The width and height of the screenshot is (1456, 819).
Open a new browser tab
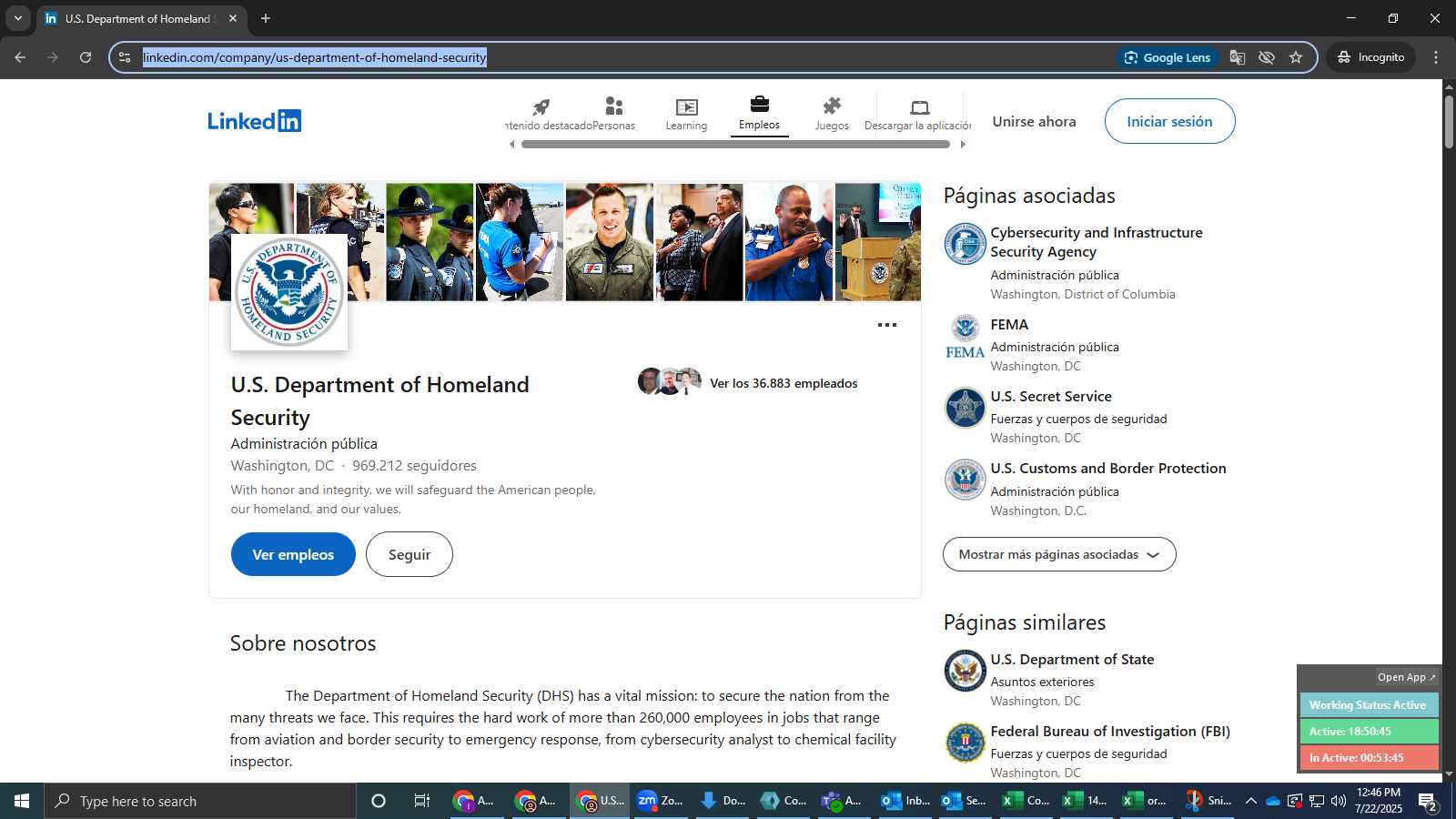click(266, 18)
